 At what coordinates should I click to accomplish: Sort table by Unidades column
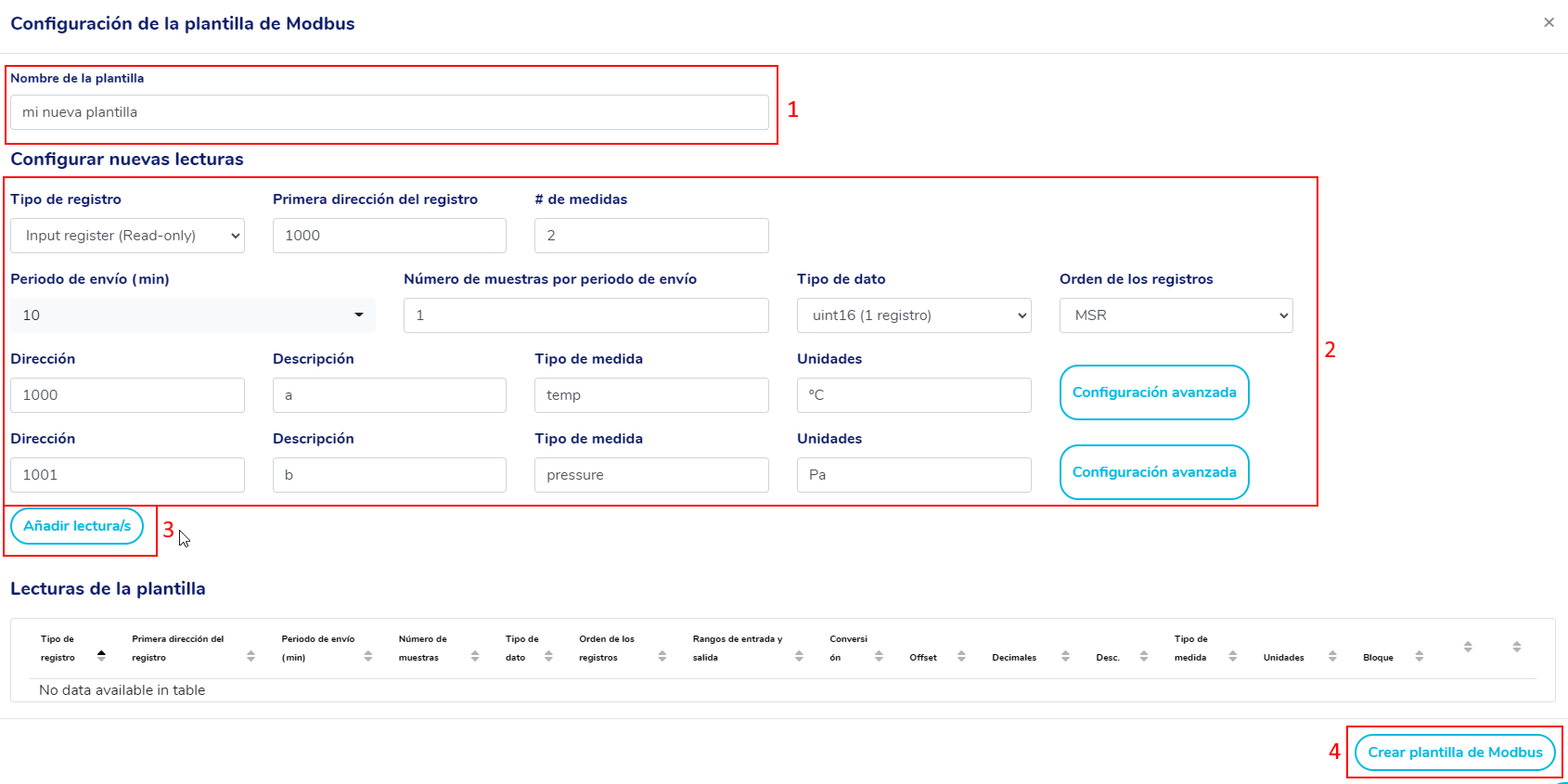1283,657
